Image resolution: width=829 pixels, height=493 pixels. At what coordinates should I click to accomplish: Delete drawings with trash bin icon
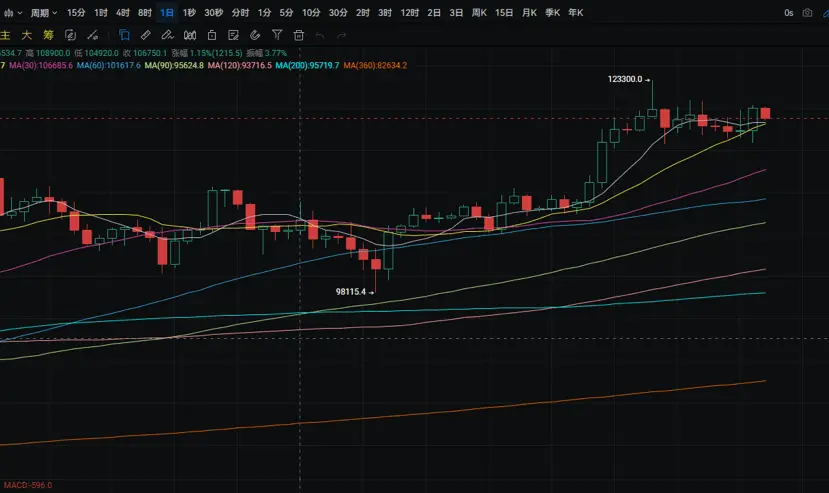click(x=299, y=35)
